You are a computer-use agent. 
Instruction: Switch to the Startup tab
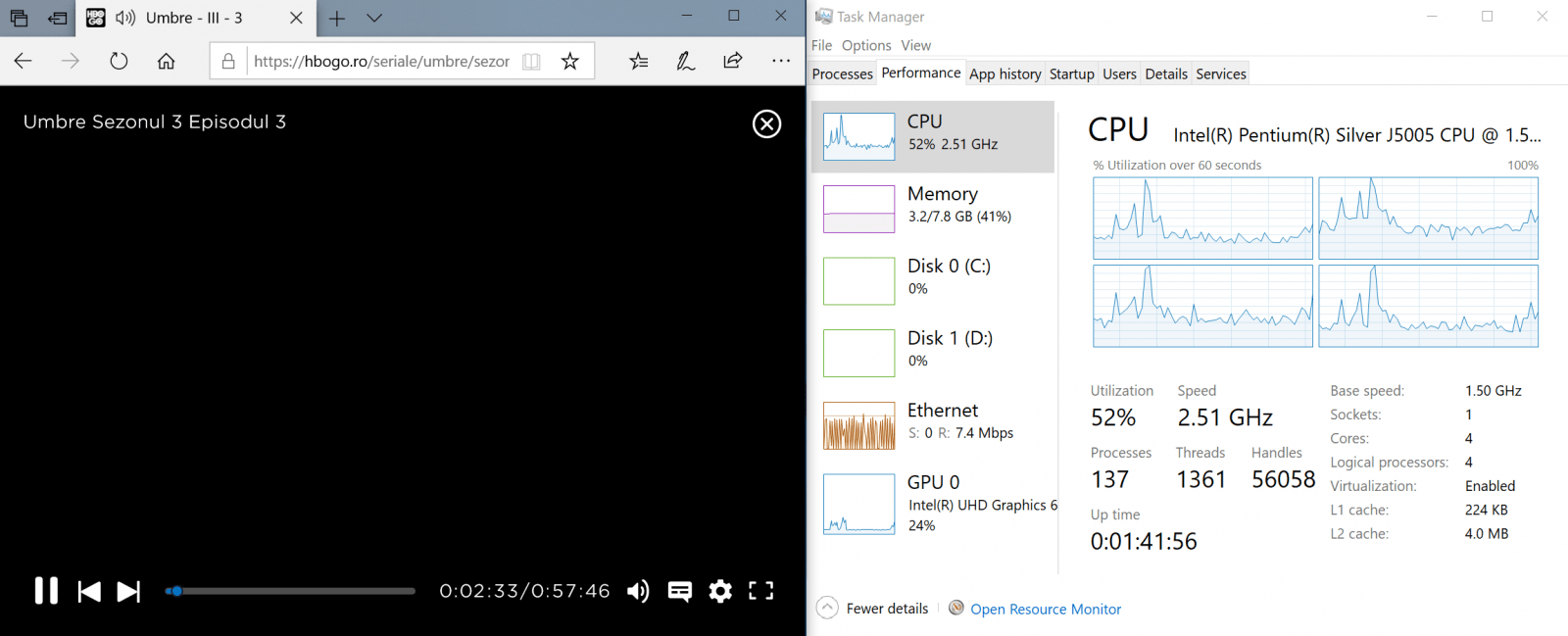point(1071,73)
